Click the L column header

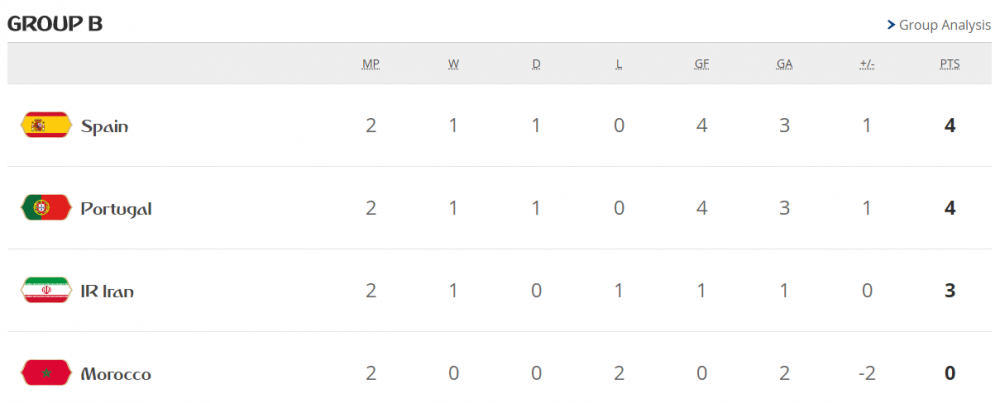(x=619, y=64)
